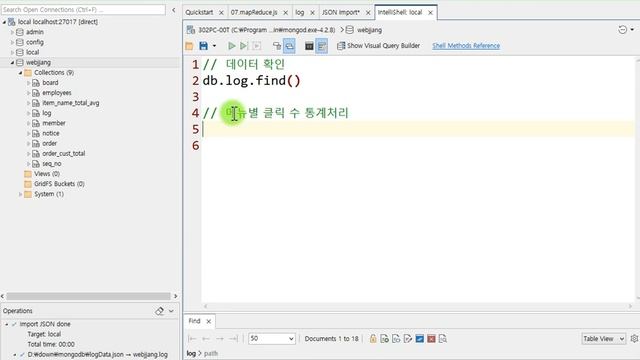Go to first page of results
Screen dimensions: 640x360
[192, 339]
